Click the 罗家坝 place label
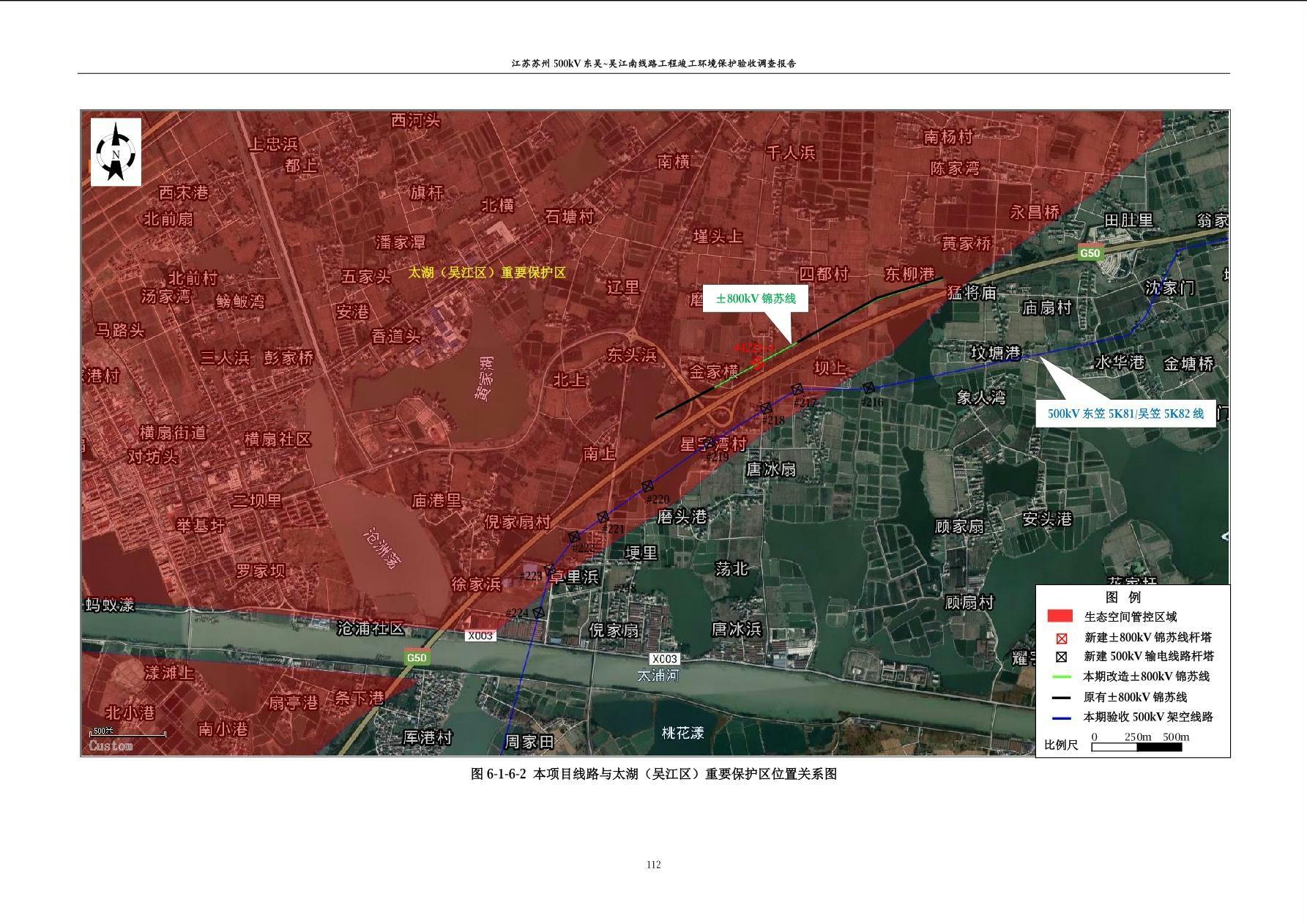Image resolution: width=1307 pixels, height=924 pixels. (261, 571)
